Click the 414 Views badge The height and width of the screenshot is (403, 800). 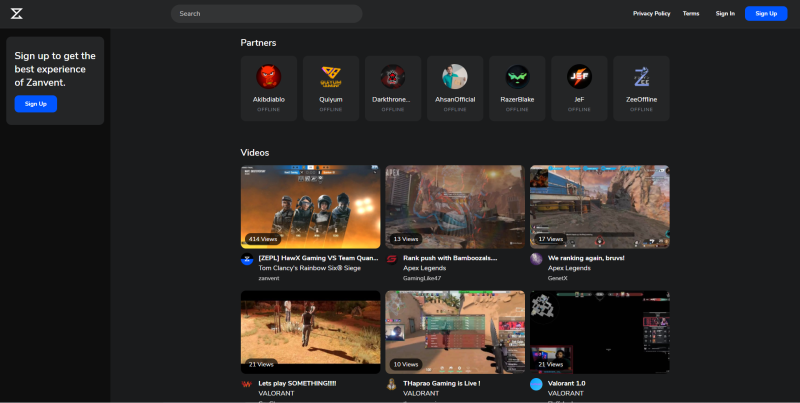click(x=263, y=239)
